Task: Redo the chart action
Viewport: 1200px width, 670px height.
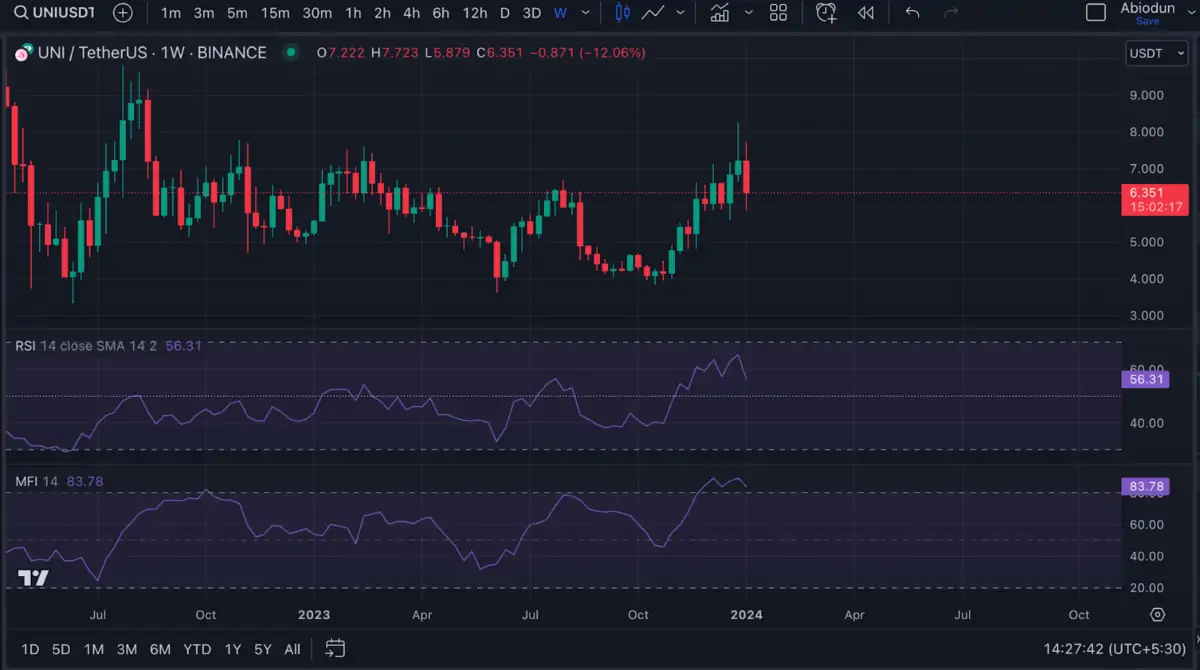Action: tap(951, 13)
